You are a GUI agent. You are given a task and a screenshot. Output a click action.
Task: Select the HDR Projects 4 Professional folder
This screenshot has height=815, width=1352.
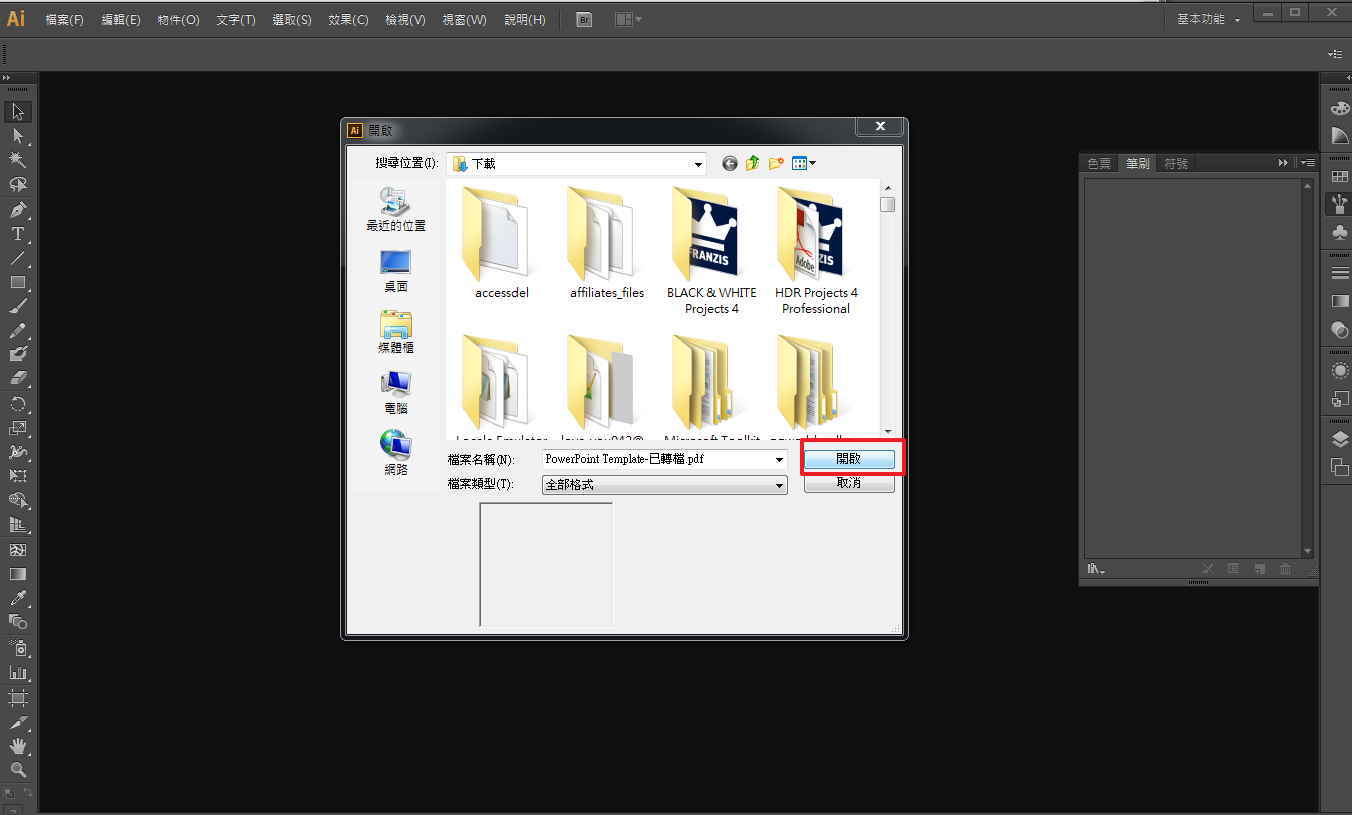click(816, 251)
